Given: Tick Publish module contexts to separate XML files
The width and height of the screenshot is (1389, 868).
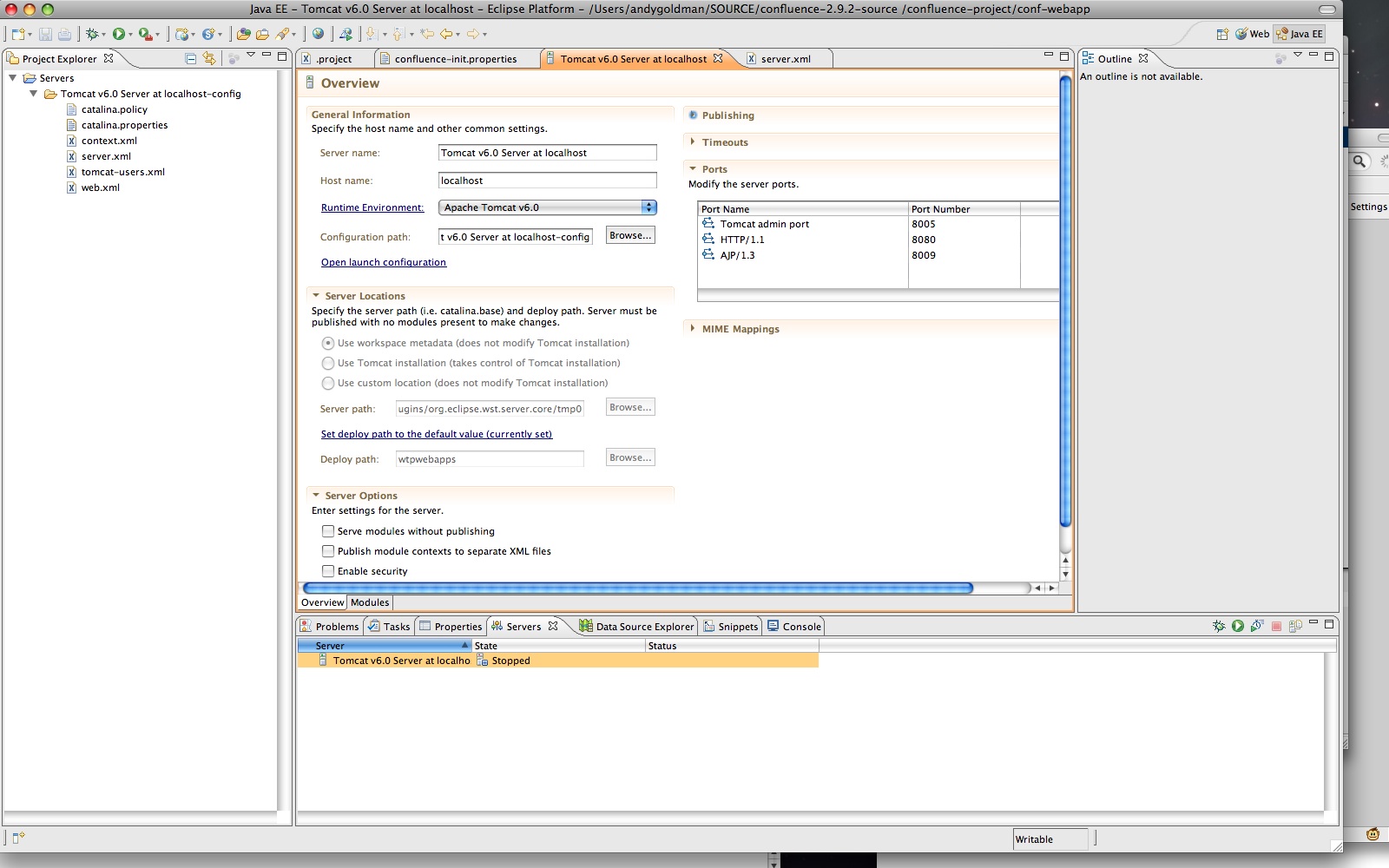Looking at the screenshot, I should tap(328, 551).
